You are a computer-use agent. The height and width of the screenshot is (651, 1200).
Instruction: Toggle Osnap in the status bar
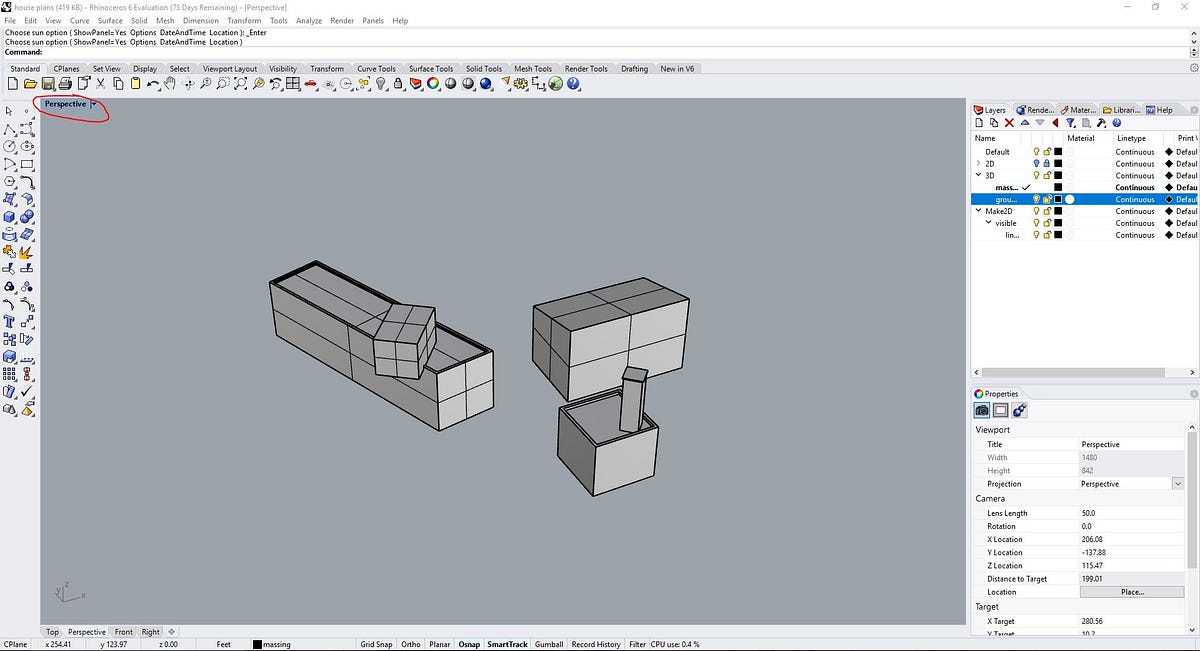tap(468, 644)
